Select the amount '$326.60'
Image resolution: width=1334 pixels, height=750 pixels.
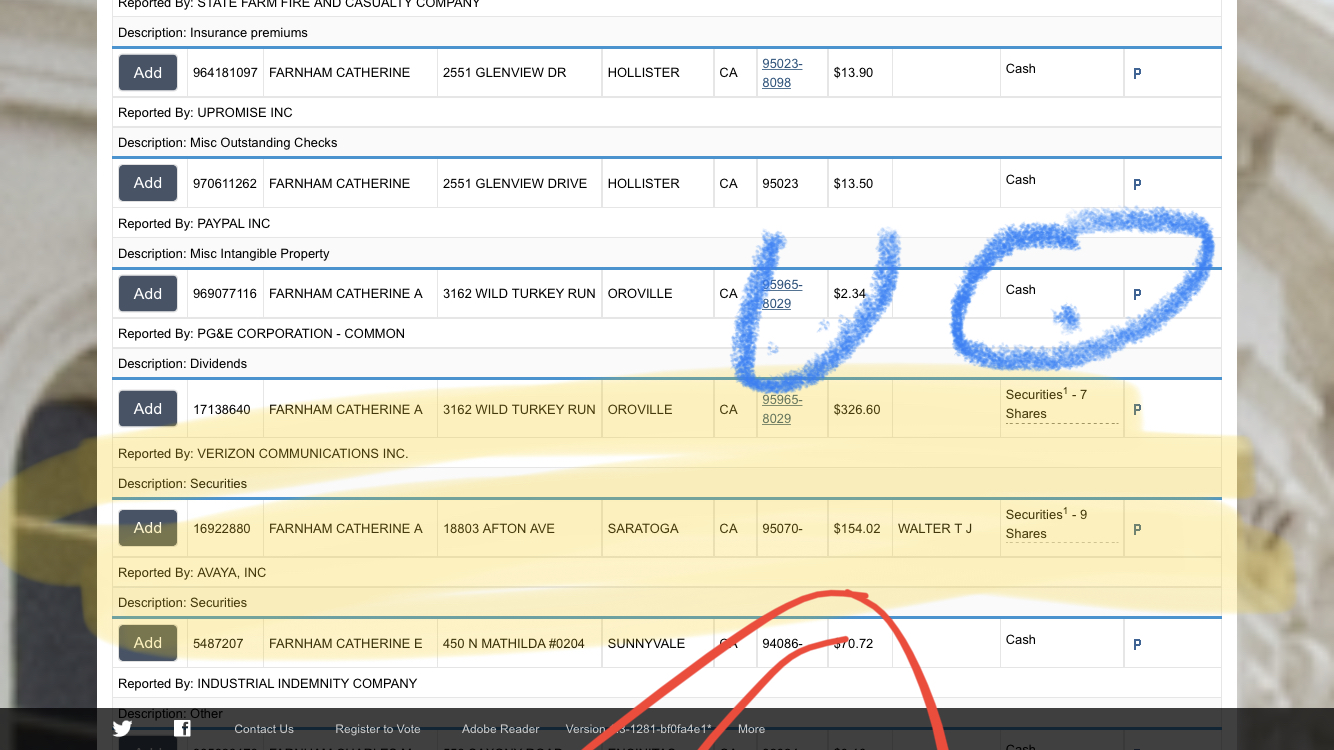tap(857, 409)
